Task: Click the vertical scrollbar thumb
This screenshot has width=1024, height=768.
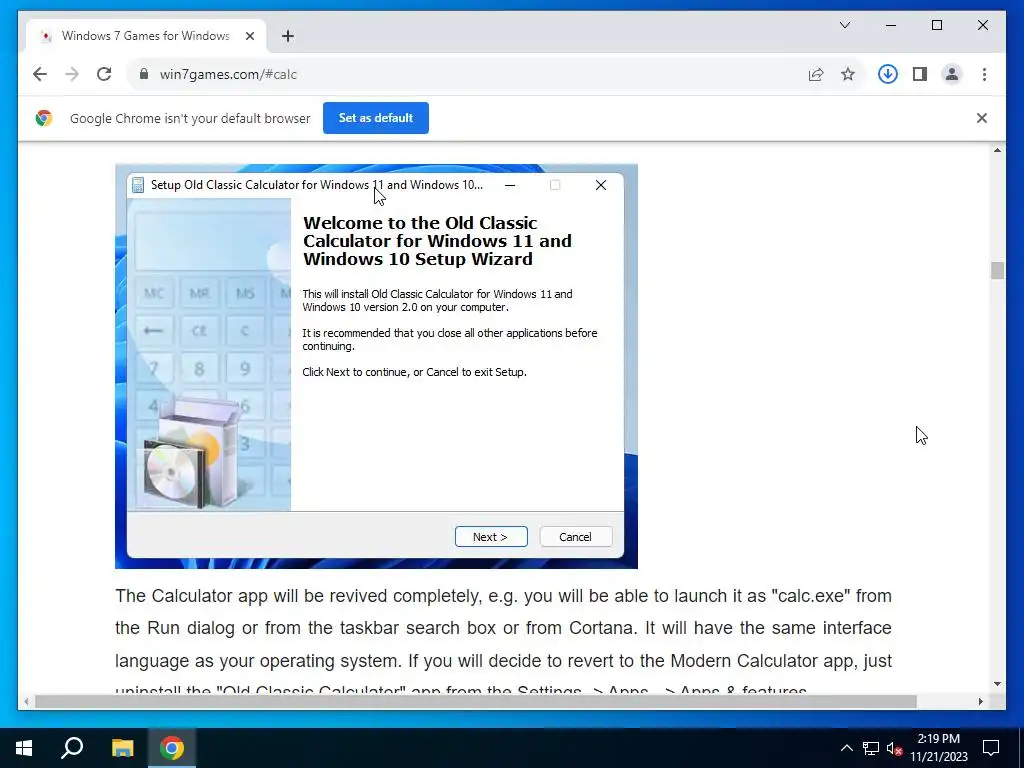Action: click(997, 270)
